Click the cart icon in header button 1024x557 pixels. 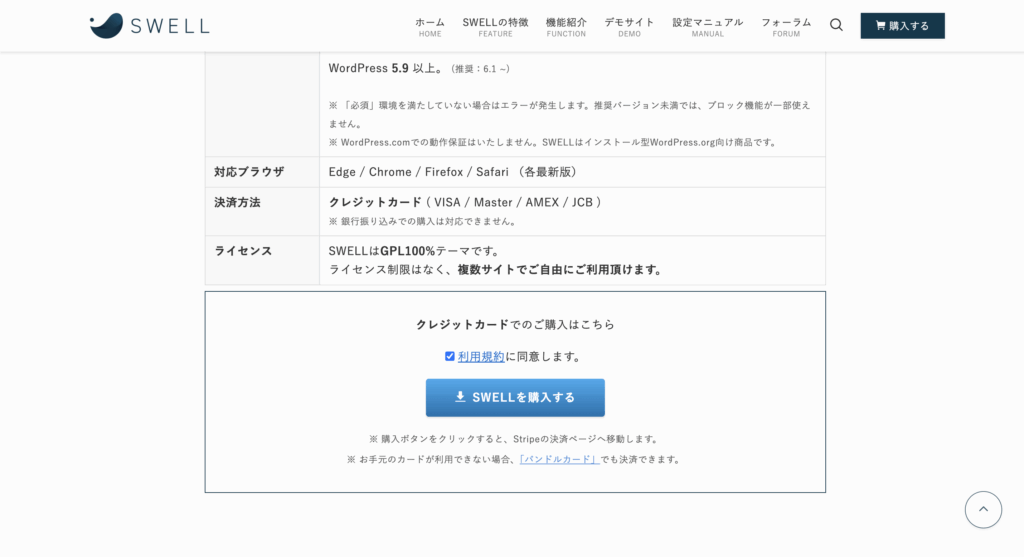(880, 26)
